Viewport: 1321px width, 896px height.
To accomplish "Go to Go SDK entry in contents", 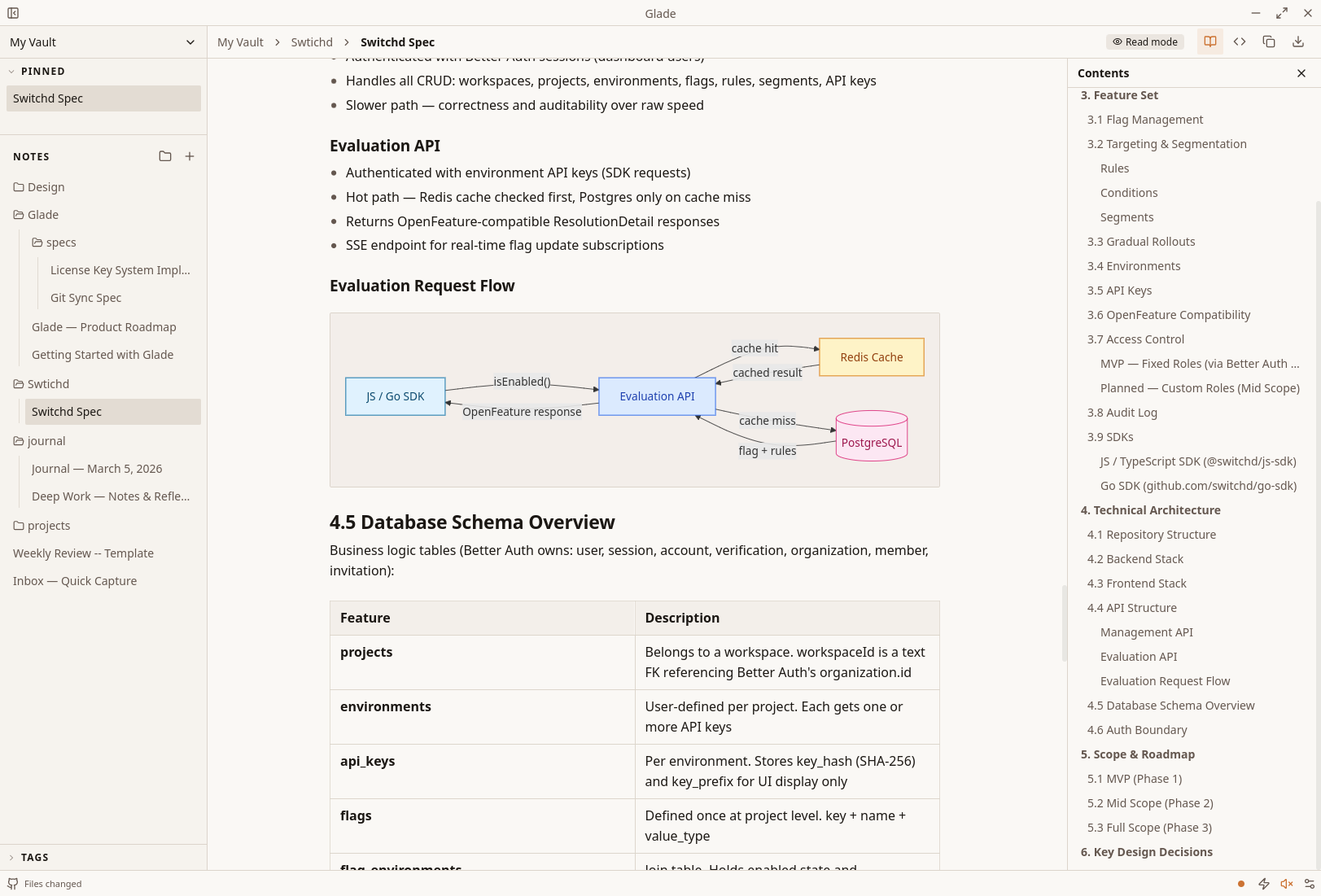I will (1199, 486).
